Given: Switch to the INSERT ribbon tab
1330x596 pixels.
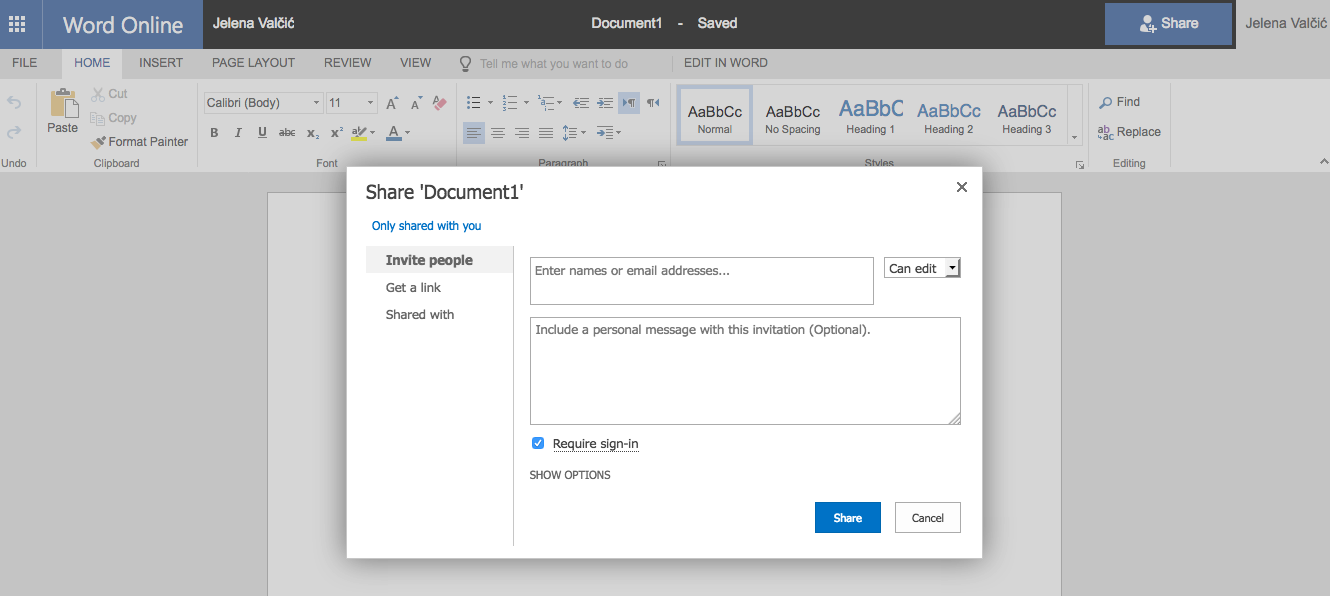Looking at the screenshot, I should pyautogui.click(x=161, y=63).
